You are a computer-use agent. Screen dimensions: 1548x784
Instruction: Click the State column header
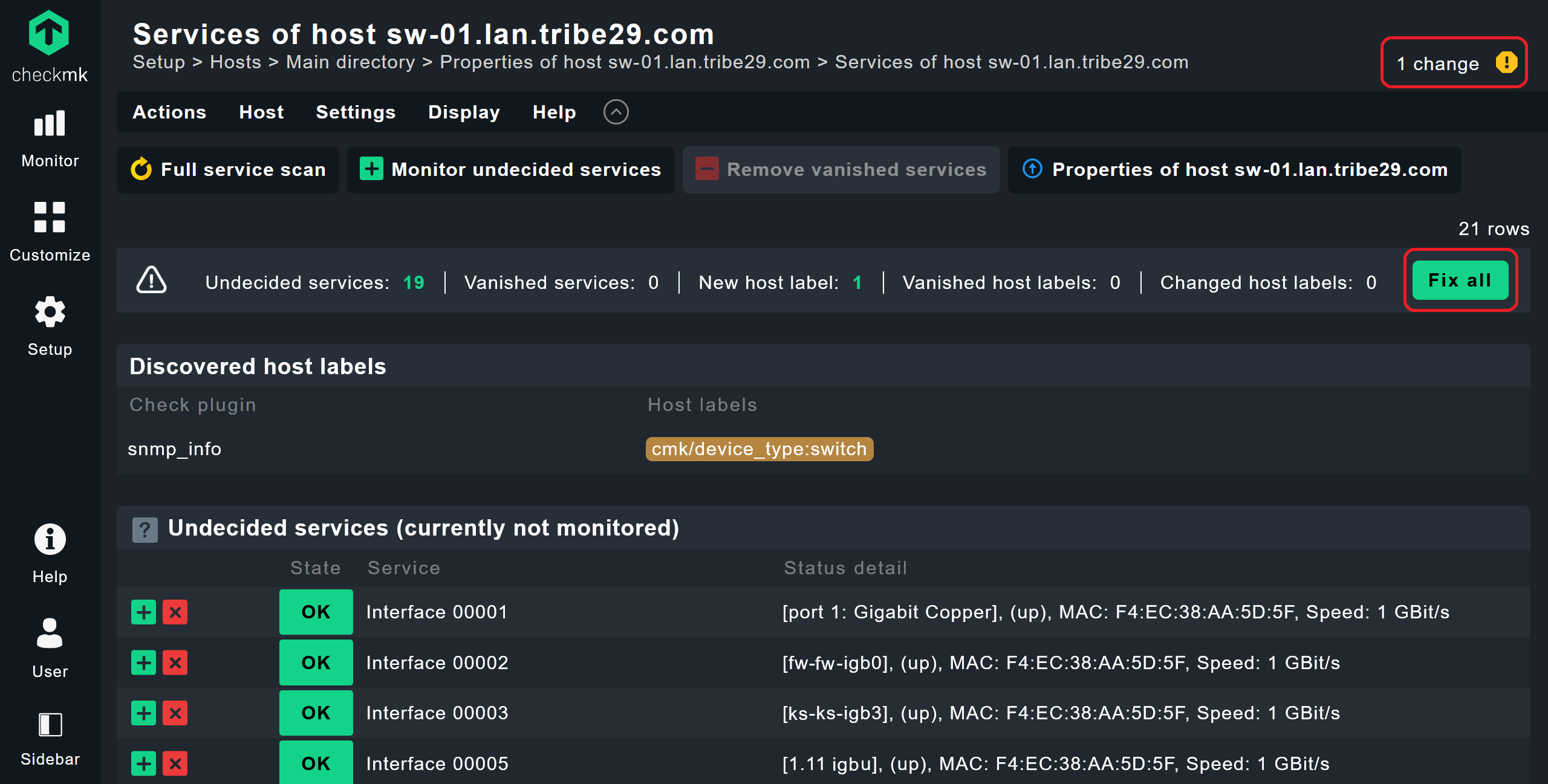(315, 568)
